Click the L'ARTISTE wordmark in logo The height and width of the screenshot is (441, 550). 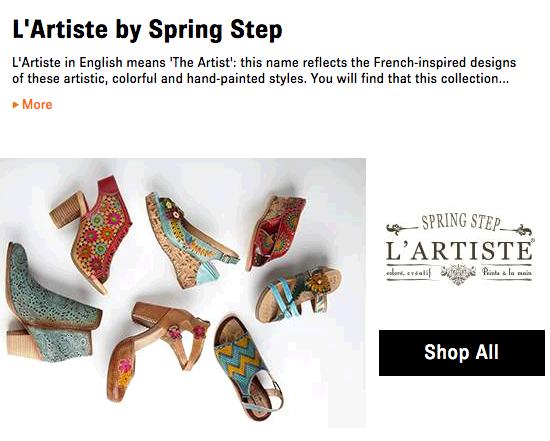pos(458,250)
